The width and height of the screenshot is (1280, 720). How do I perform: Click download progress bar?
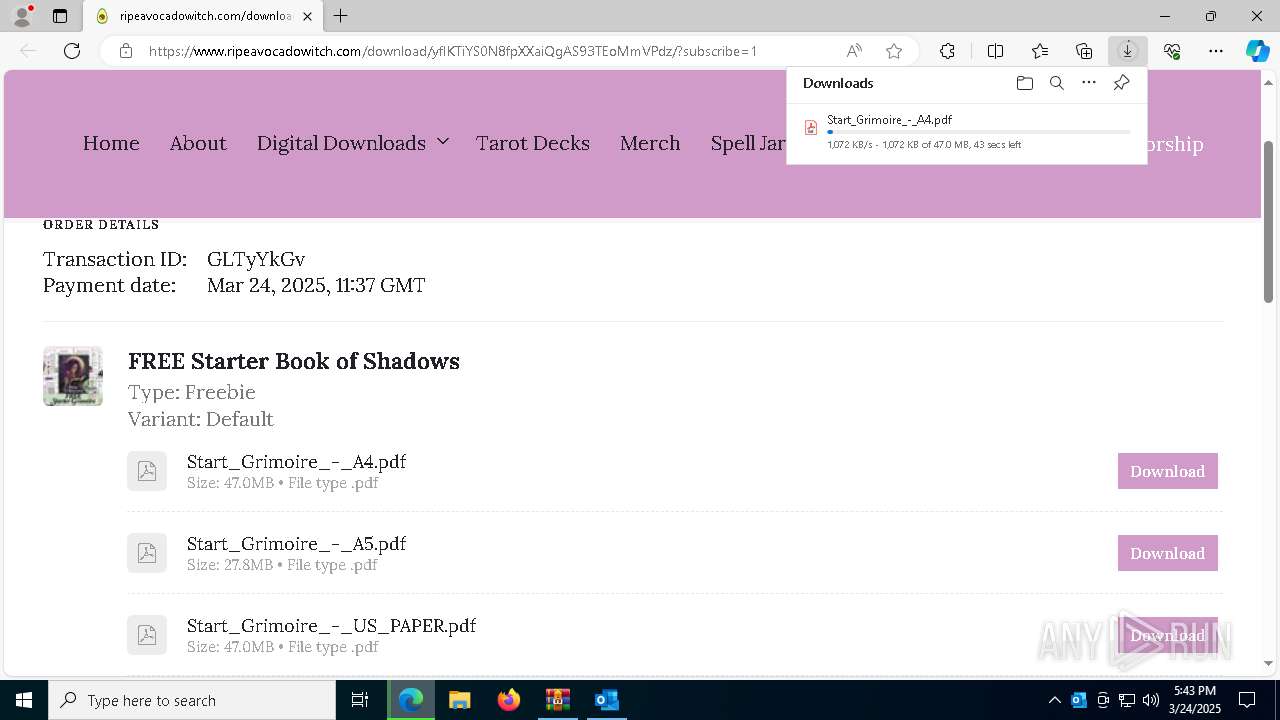(x=979, y=132)
